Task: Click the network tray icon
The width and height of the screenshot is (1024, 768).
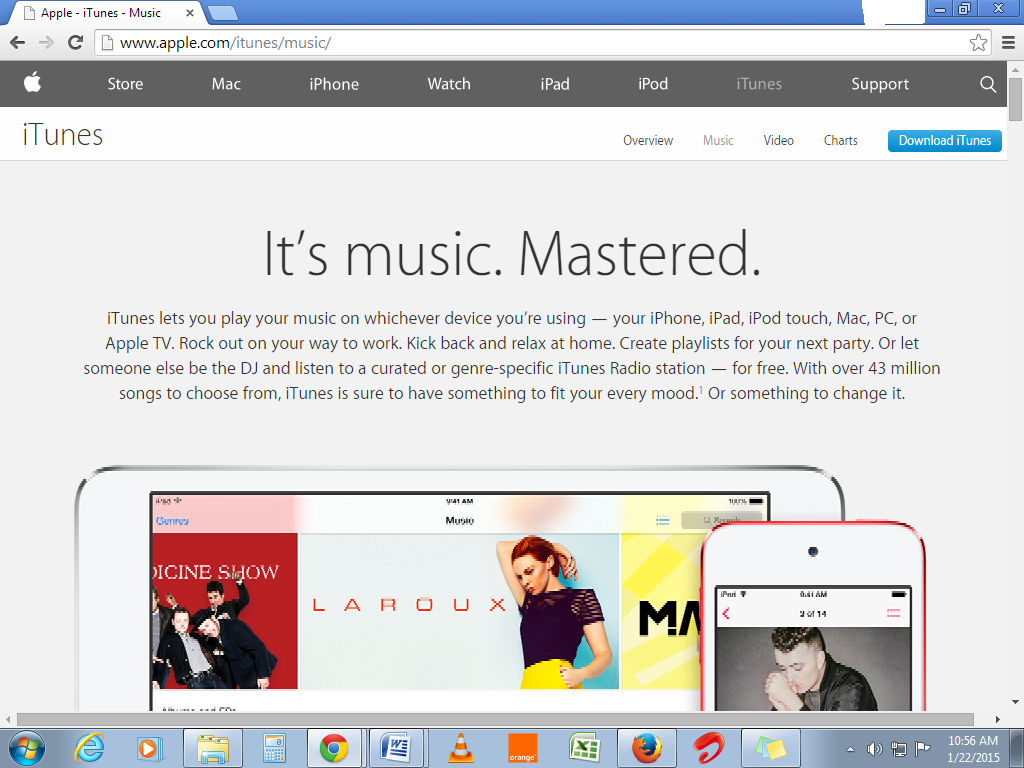Action: pos(899,749)
